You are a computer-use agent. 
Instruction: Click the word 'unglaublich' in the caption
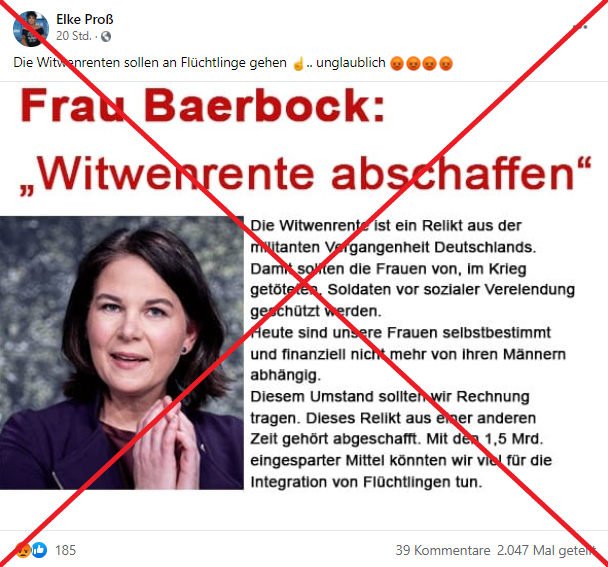[x=351, y=62]
